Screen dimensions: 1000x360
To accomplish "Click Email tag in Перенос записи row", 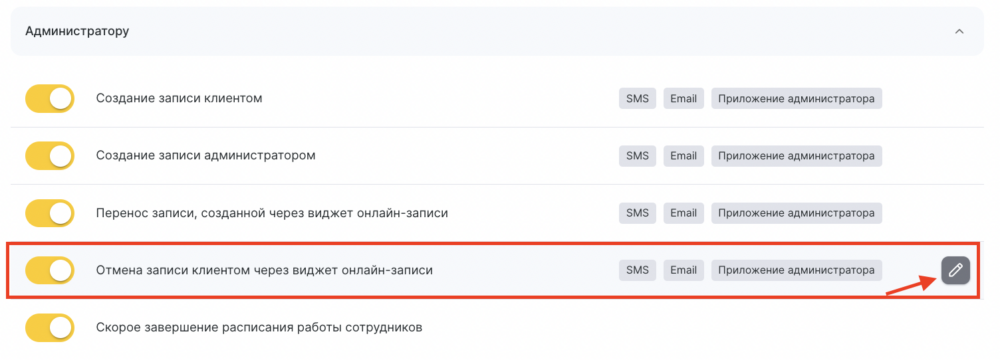I will [x=684, y=213].
